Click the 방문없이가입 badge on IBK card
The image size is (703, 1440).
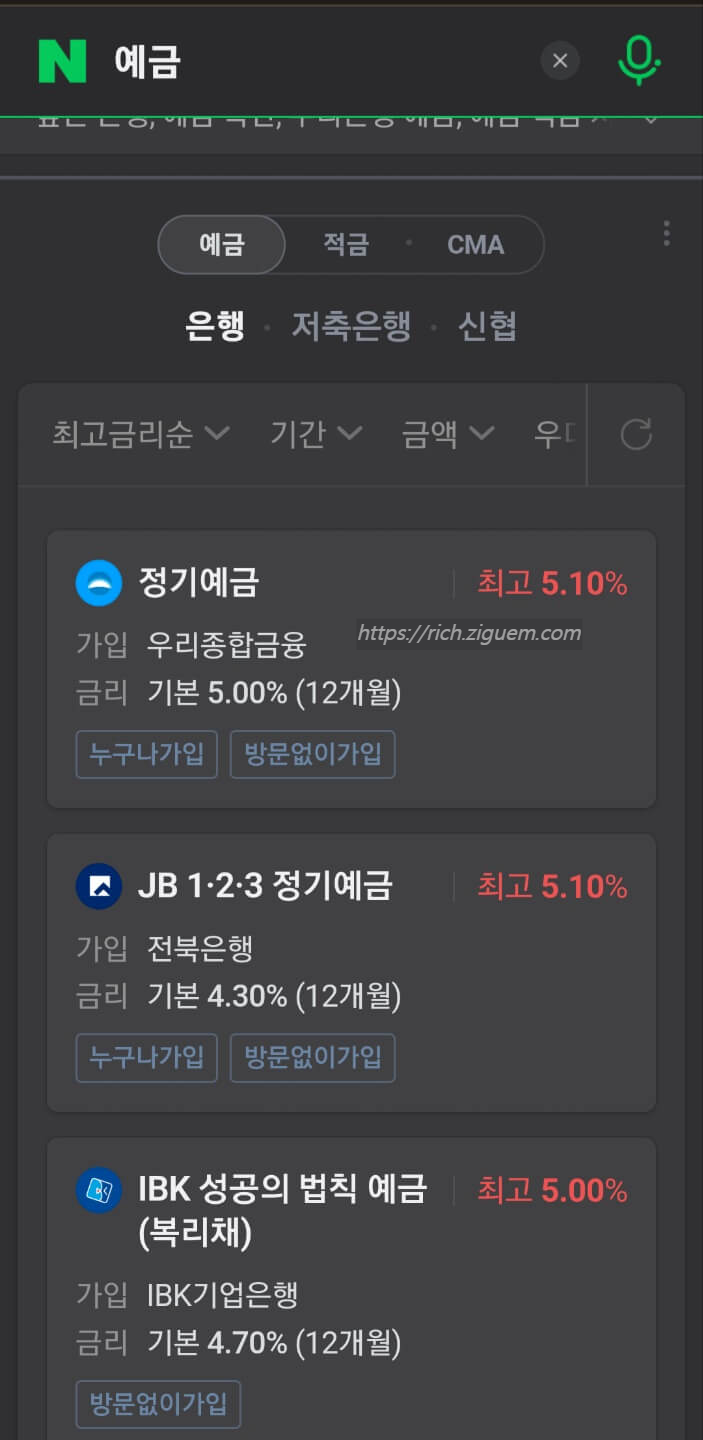coord(158,1404)
